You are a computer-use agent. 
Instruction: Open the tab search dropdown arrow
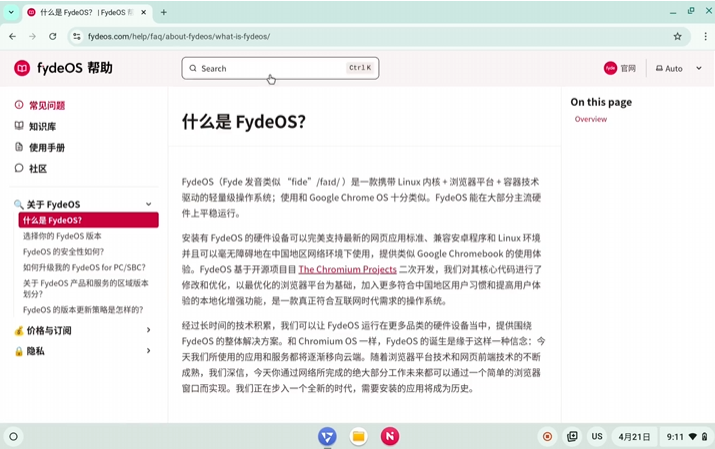tap(11, 12)
